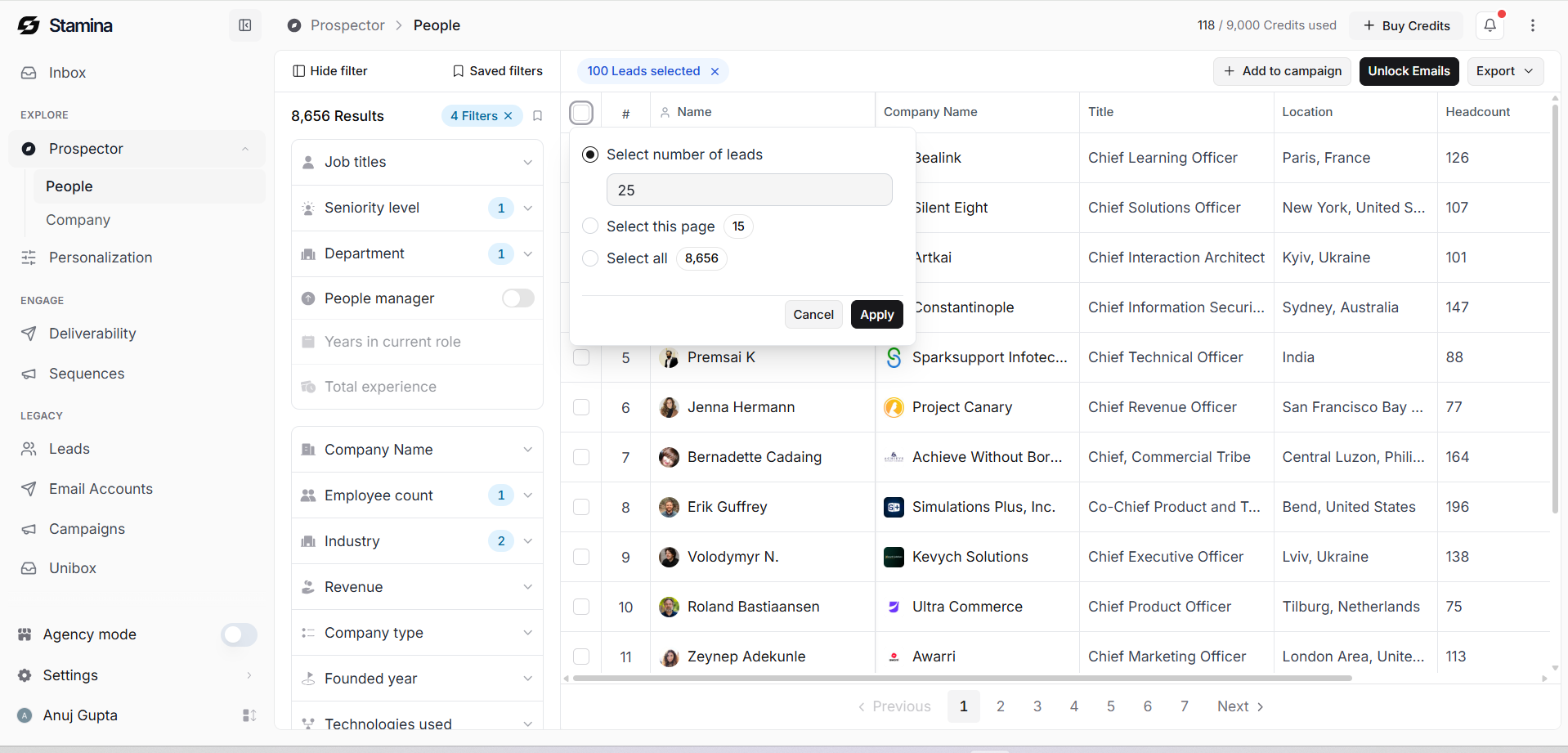Choose the Select all 8,656 radio
The height and width of the screenshot is (753, 1568).
coord(590,258)
